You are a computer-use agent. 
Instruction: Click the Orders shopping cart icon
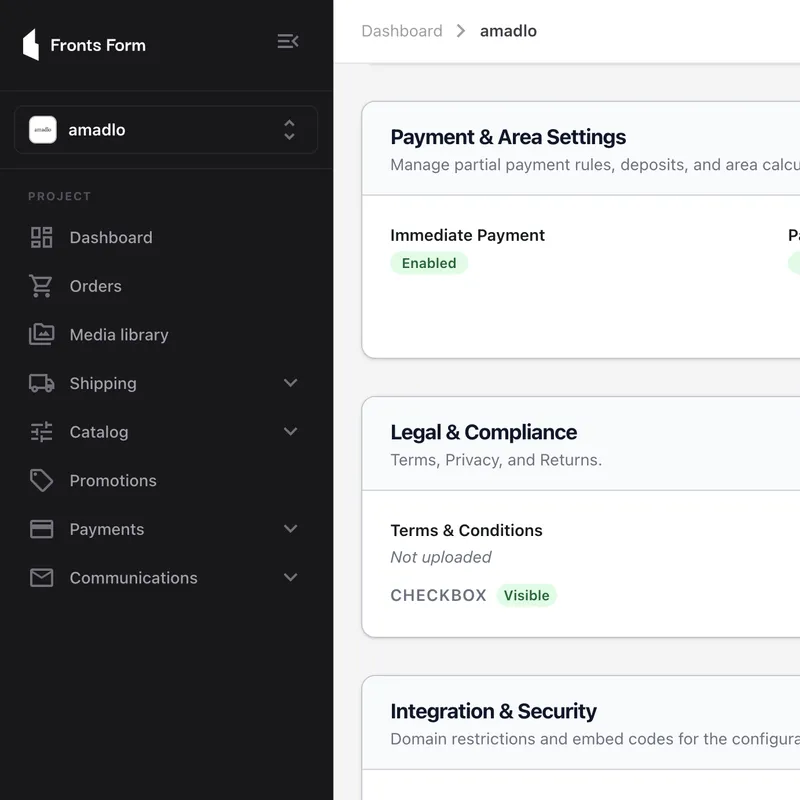(41, 286)
